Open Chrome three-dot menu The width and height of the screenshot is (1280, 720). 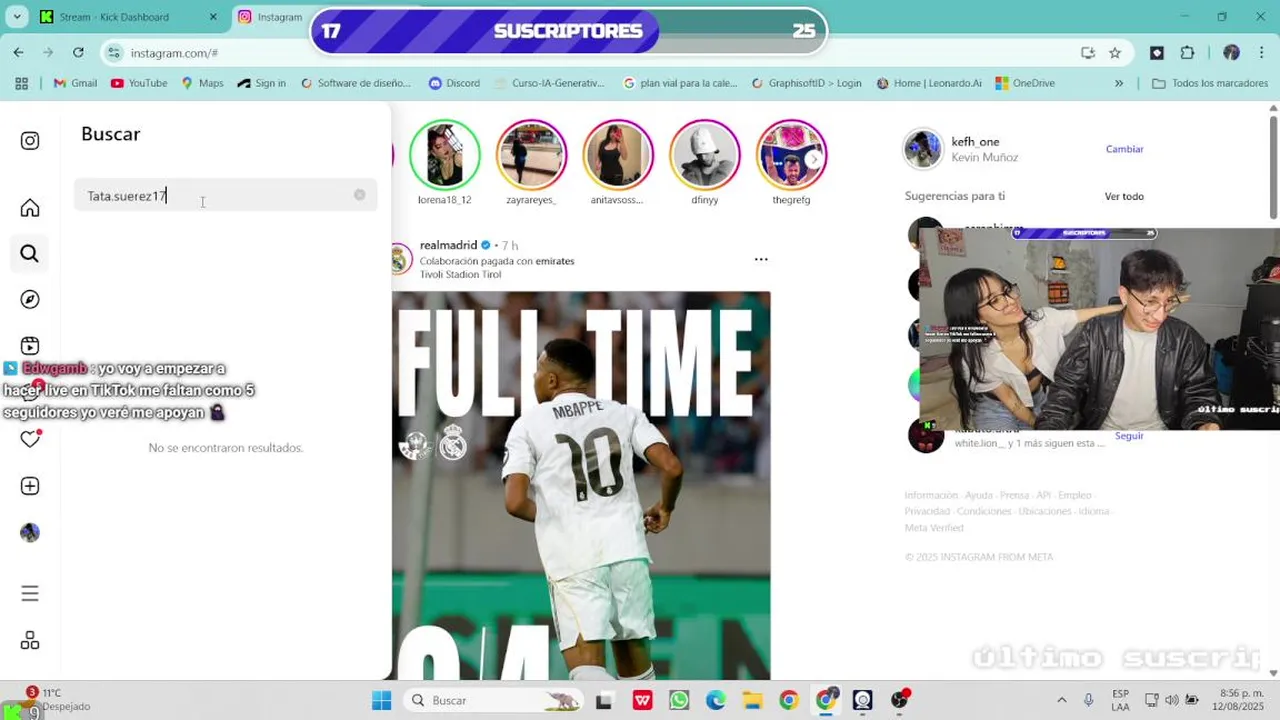1262,53
